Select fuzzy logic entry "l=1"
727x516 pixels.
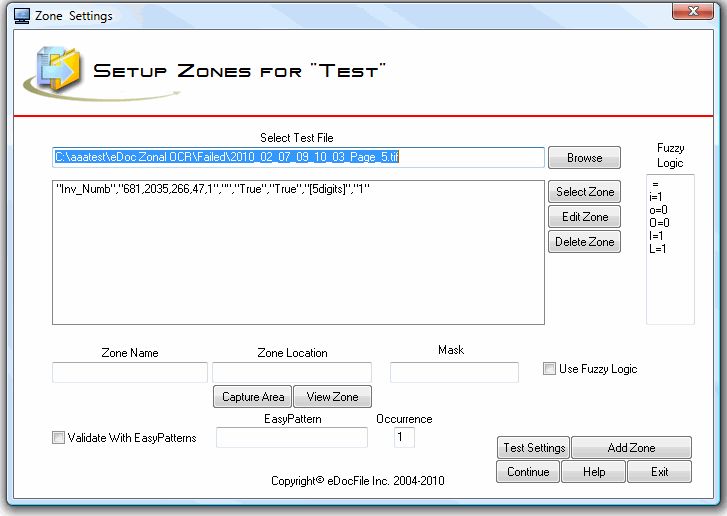(656, 236)
